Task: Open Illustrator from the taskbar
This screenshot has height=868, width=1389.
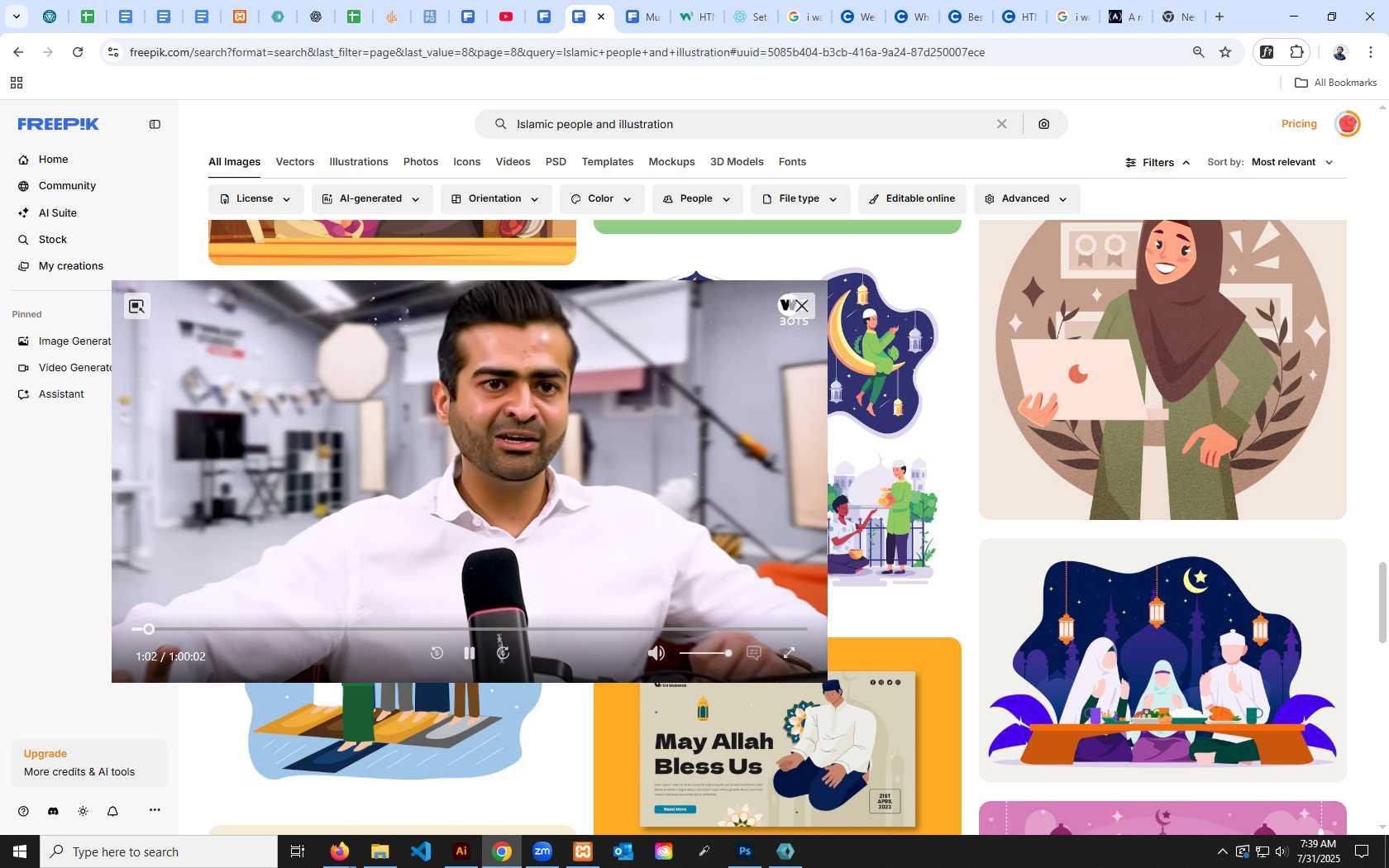Action: pos(461,851)
